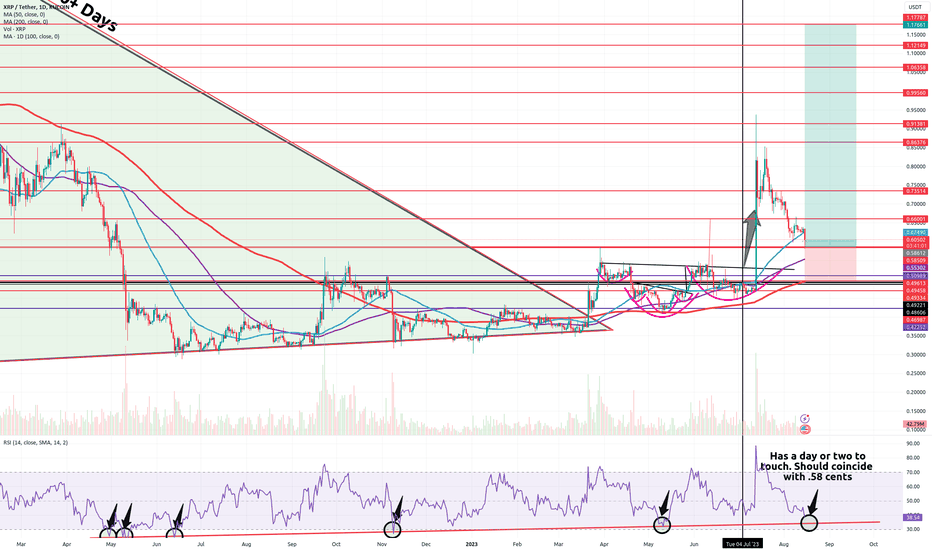The height and width of the screenshot is (550, 932).
Task: Select the 1.06358 price level label
Action: [x=915, y=68]
